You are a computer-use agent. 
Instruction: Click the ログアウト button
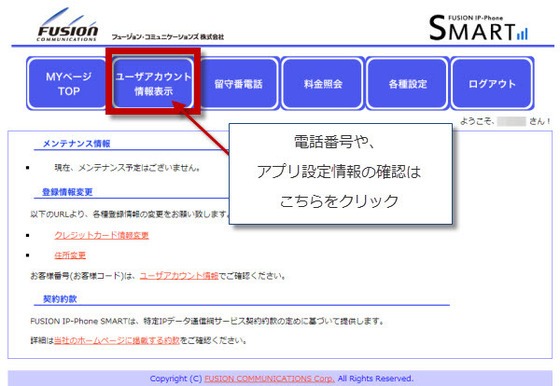coord(492,84)
